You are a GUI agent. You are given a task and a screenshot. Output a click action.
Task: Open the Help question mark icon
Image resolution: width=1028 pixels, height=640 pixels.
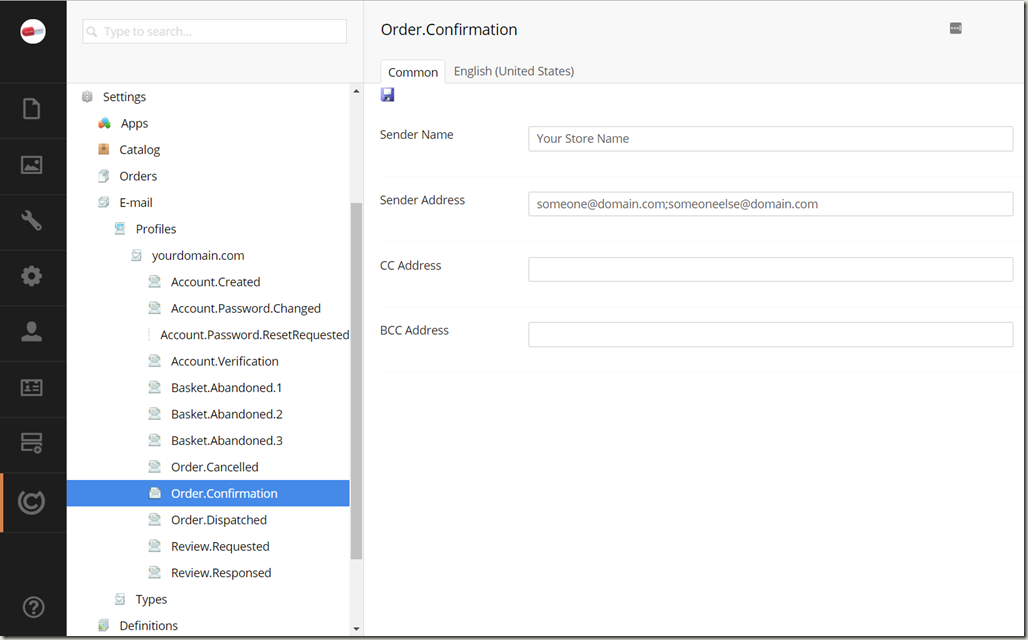32,607
